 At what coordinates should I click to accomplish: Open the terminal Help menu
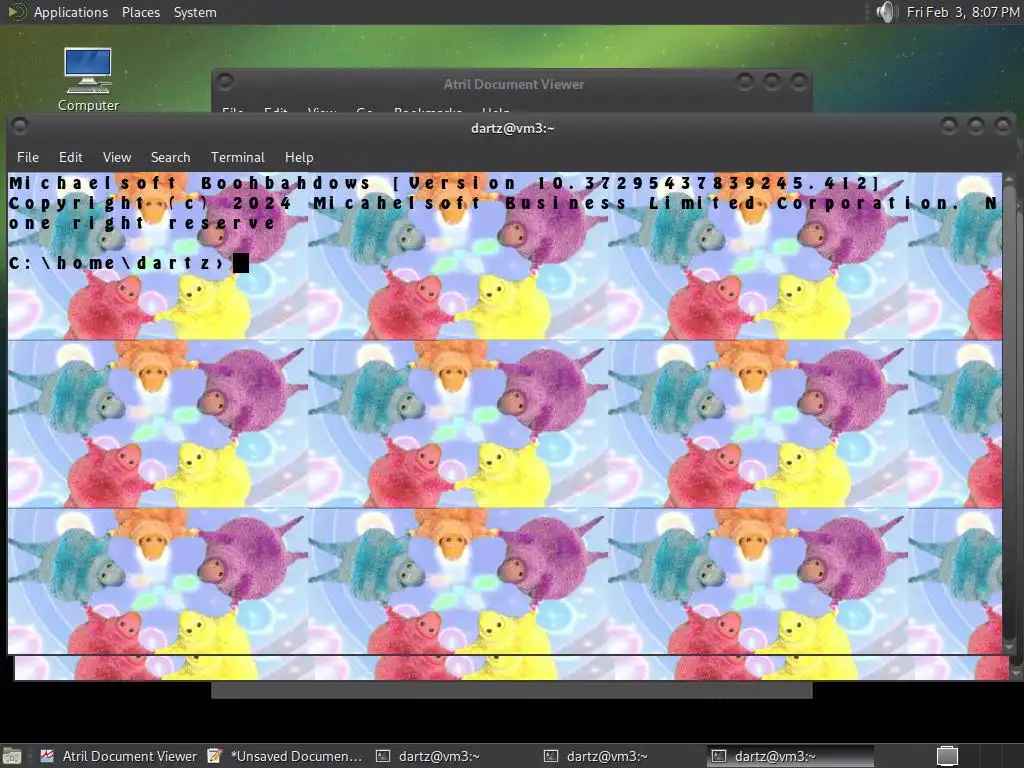(x=299, y=157)
